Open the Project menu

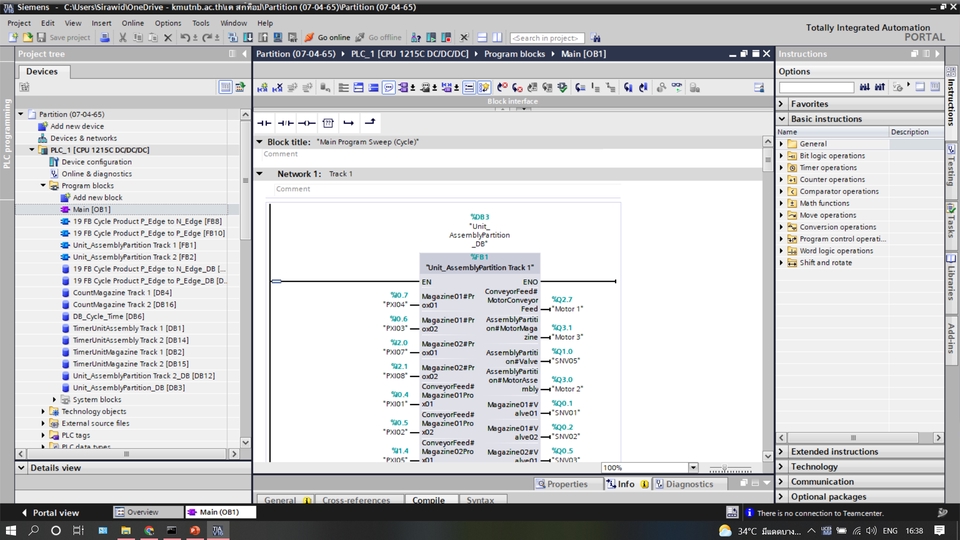19,23
